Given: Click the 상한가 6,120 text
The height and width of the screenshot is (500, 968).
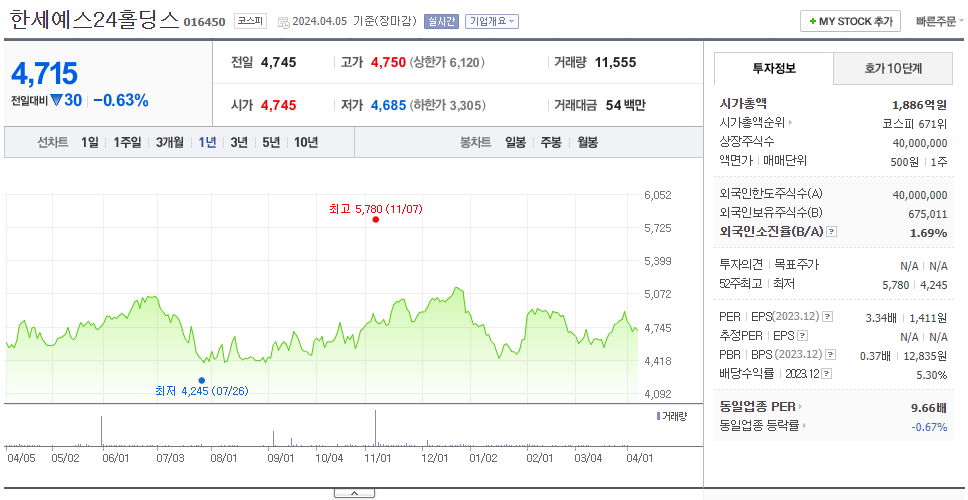Looking at the screenshot, I should click(x=447, y=62).
